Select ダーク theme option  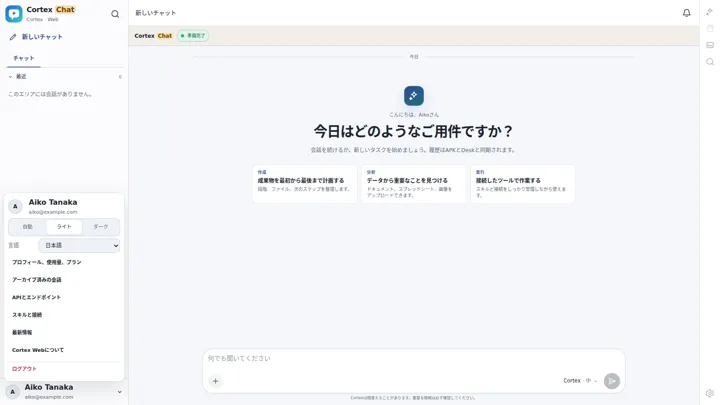click(101, 227)
